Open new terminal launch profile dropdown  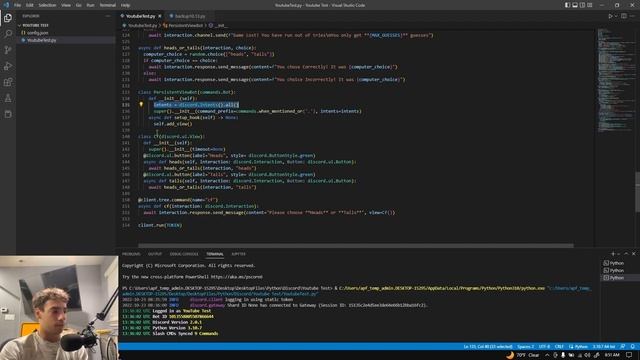(x=618, y=254)
